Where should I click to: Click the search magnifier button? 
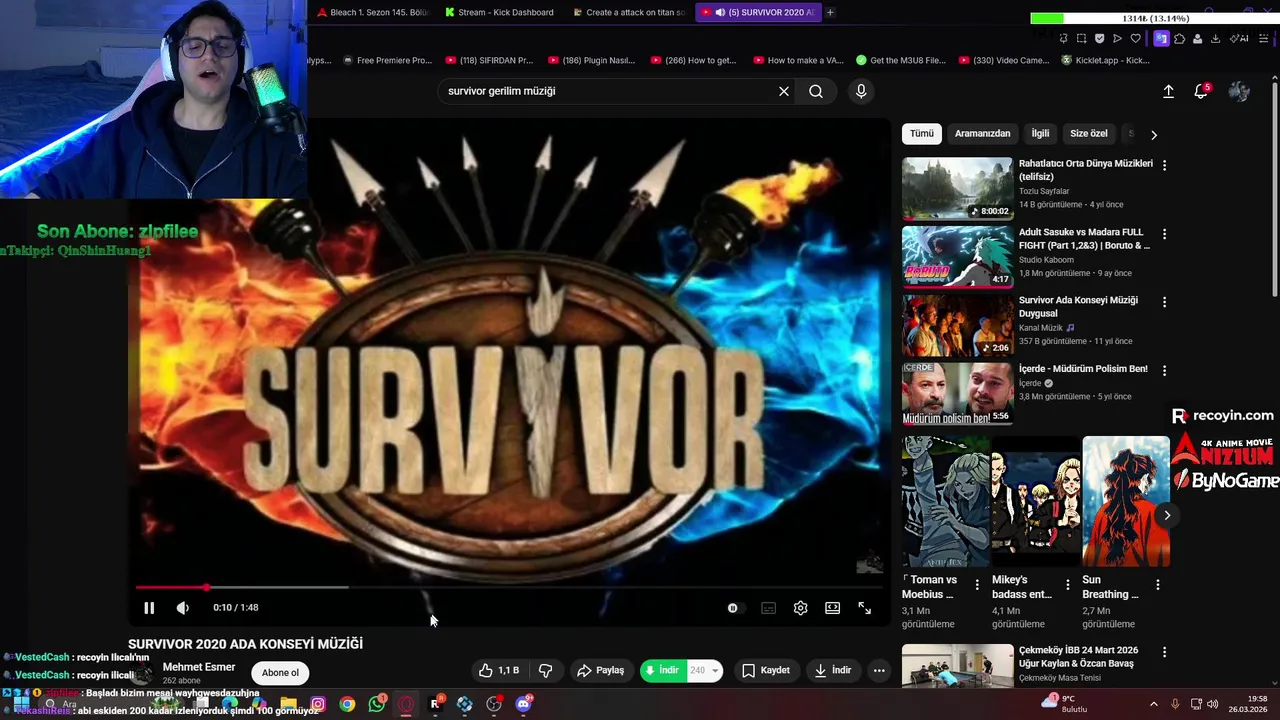816,91
